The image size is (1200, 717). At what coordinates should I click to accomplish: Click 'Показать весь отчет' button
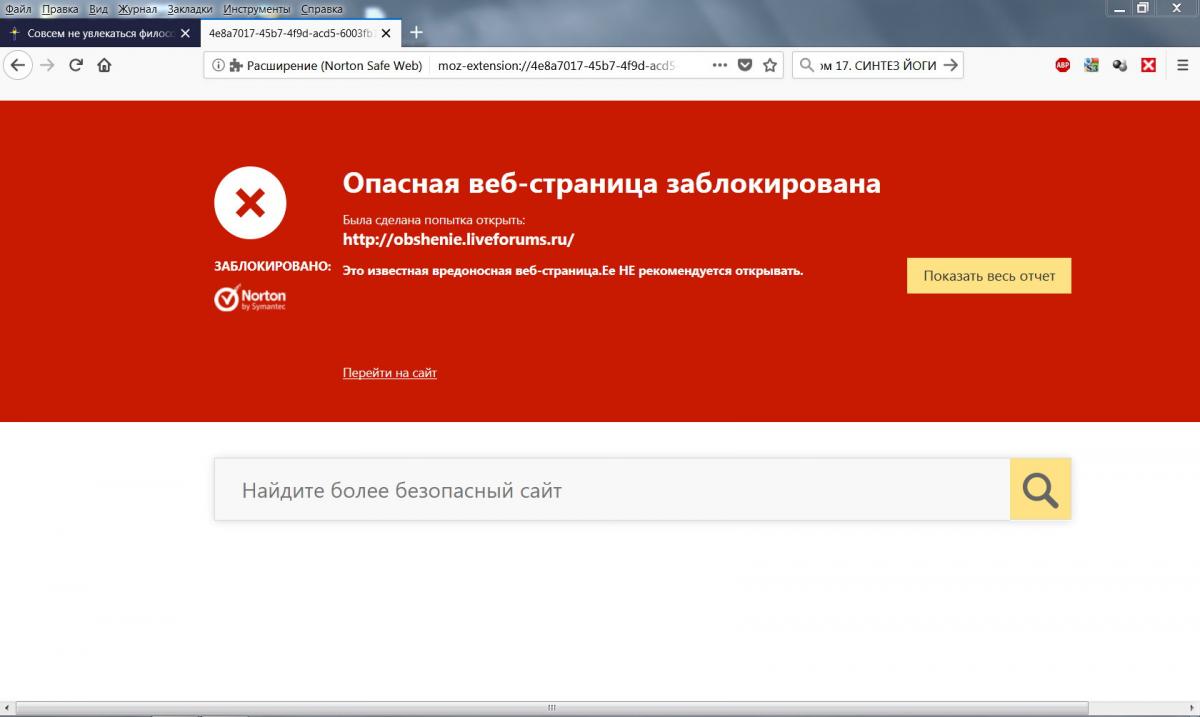click(988, 276)
